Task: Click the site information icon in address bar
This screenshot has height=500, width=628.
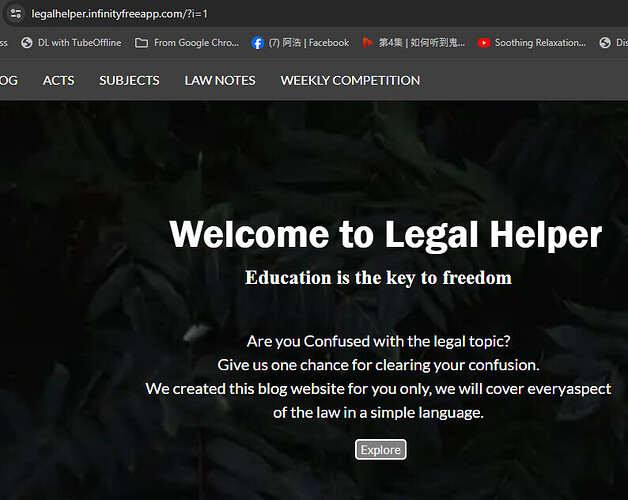Action: (x=16, y=14)
